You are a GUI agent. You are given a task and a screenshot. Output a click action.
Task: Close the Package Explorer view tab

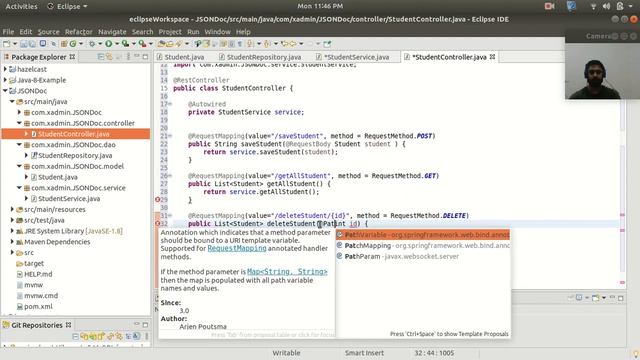pyautogui.click(x=72, y=57)
